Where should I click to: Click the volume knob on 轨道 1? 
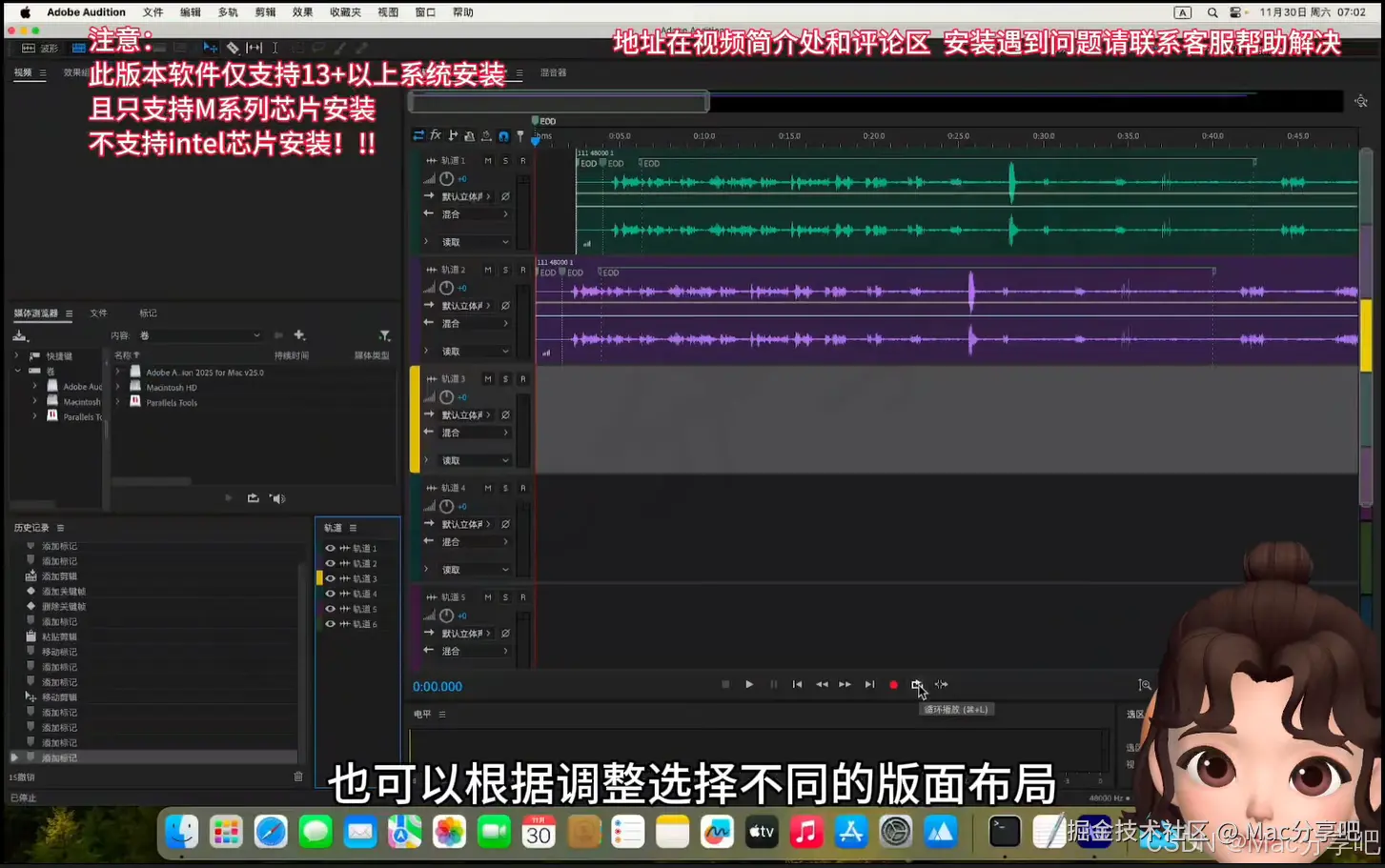coord(446,178)
